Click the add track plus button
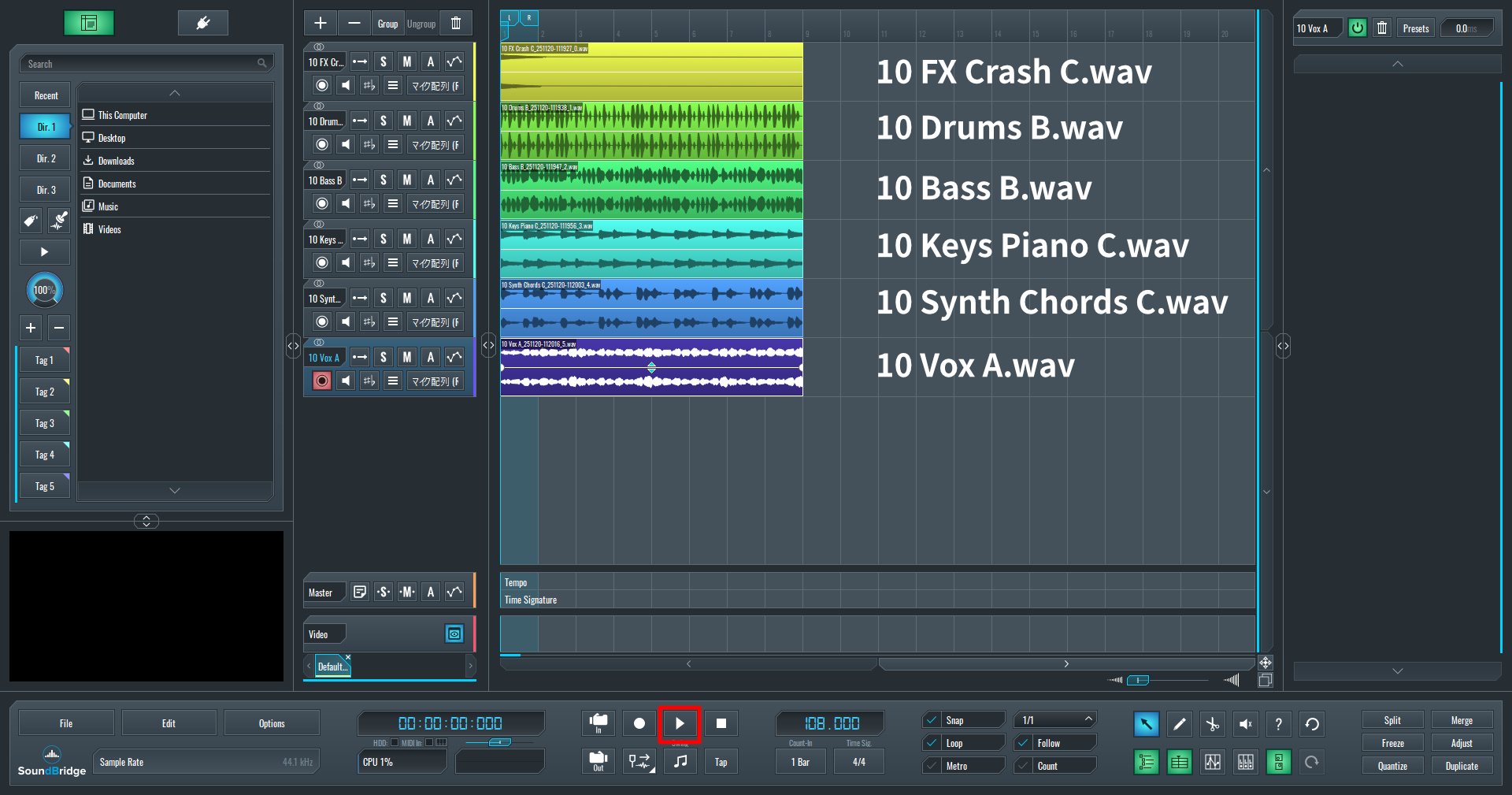 (321, 24)
